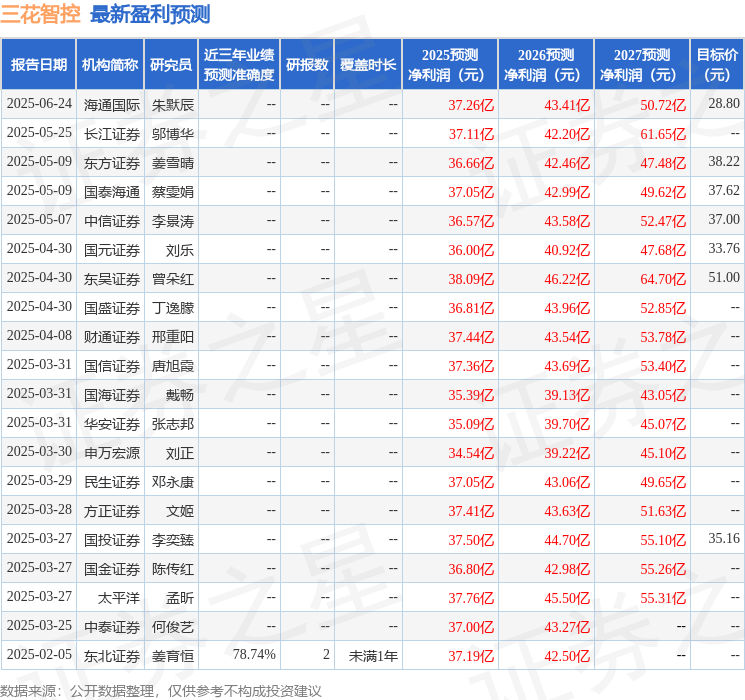
Task: Click the 61.65亿 2027 forecast value
Action: 663,134
